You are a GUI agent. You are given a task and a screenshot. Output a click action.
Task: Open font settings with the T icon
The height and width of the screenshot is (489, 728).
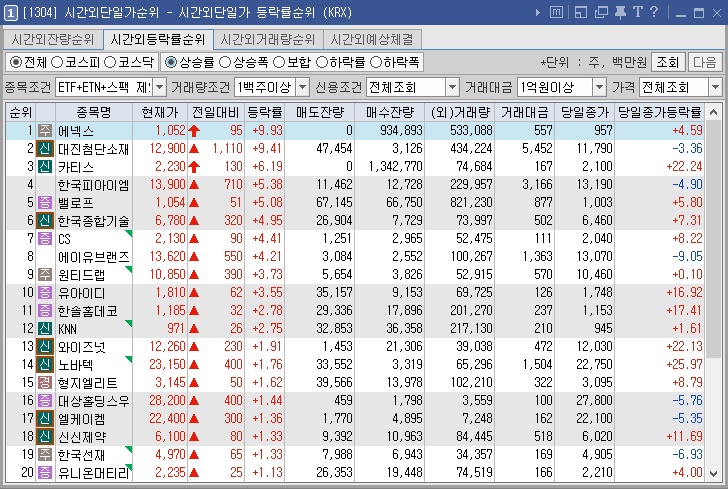click(x=638, y=12)
